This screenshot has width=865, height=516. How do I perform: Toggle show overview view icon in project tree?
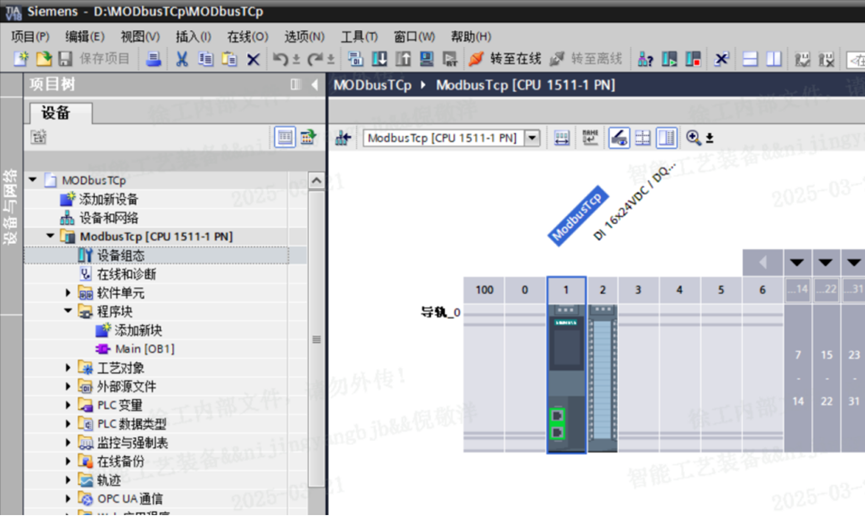[x=285, y=137]
